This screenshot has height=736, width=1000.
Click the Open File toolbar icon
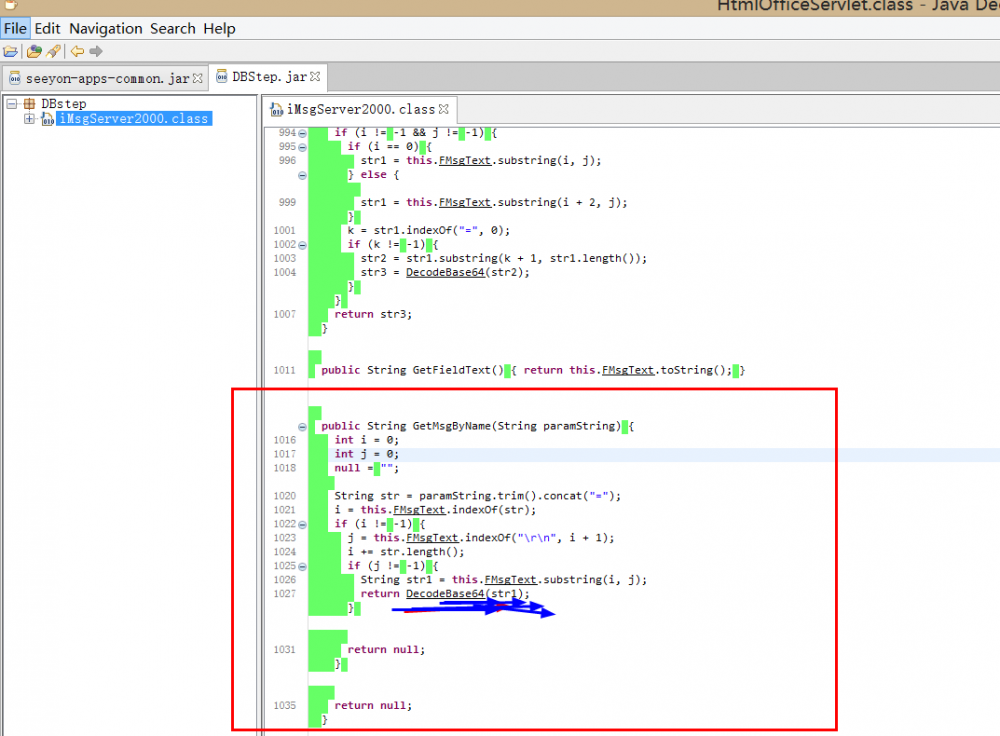(10, 52)
